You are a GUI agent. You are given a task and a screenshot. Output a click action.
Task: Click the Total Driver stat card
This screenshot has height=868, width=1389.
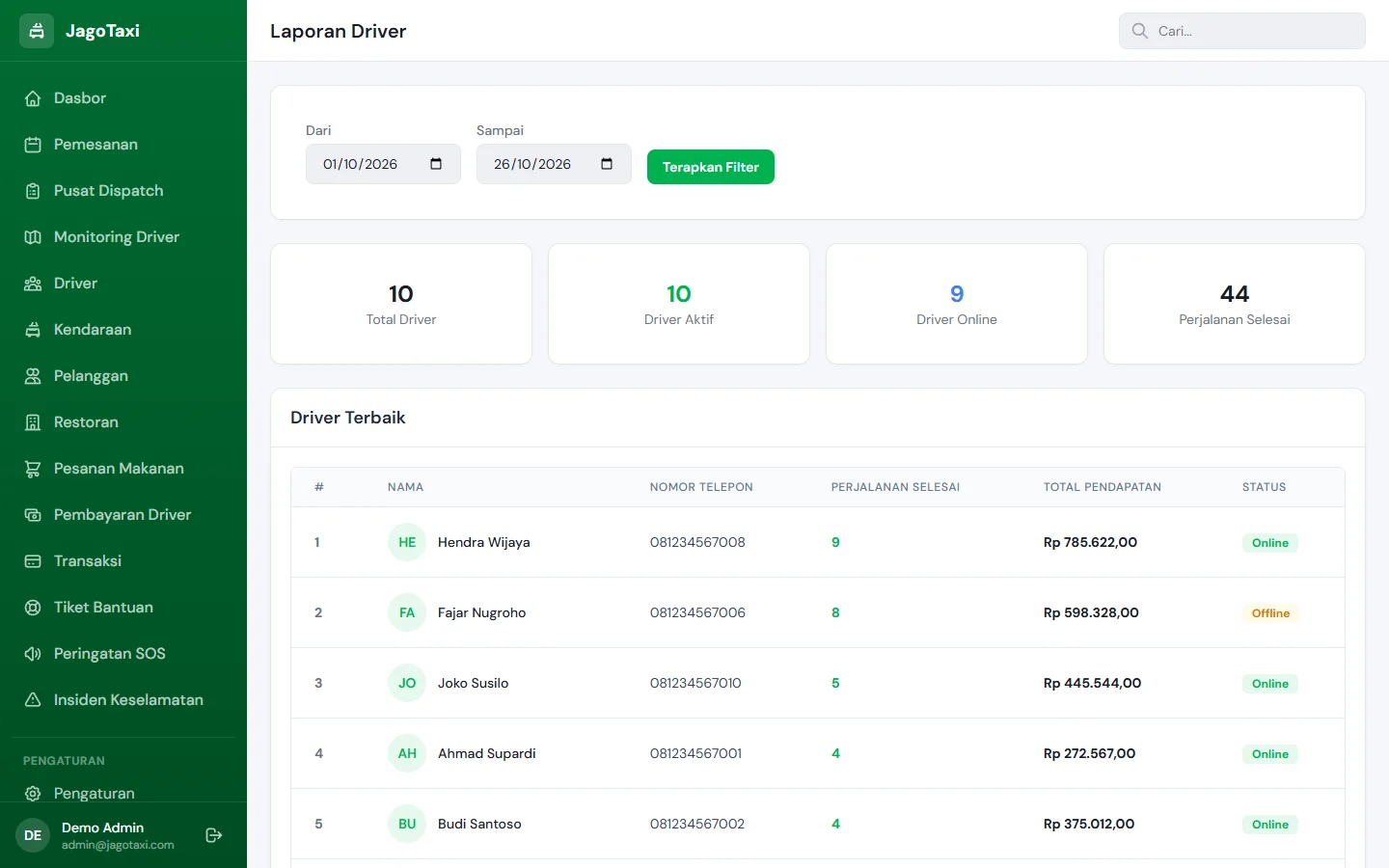pos(401,304)
